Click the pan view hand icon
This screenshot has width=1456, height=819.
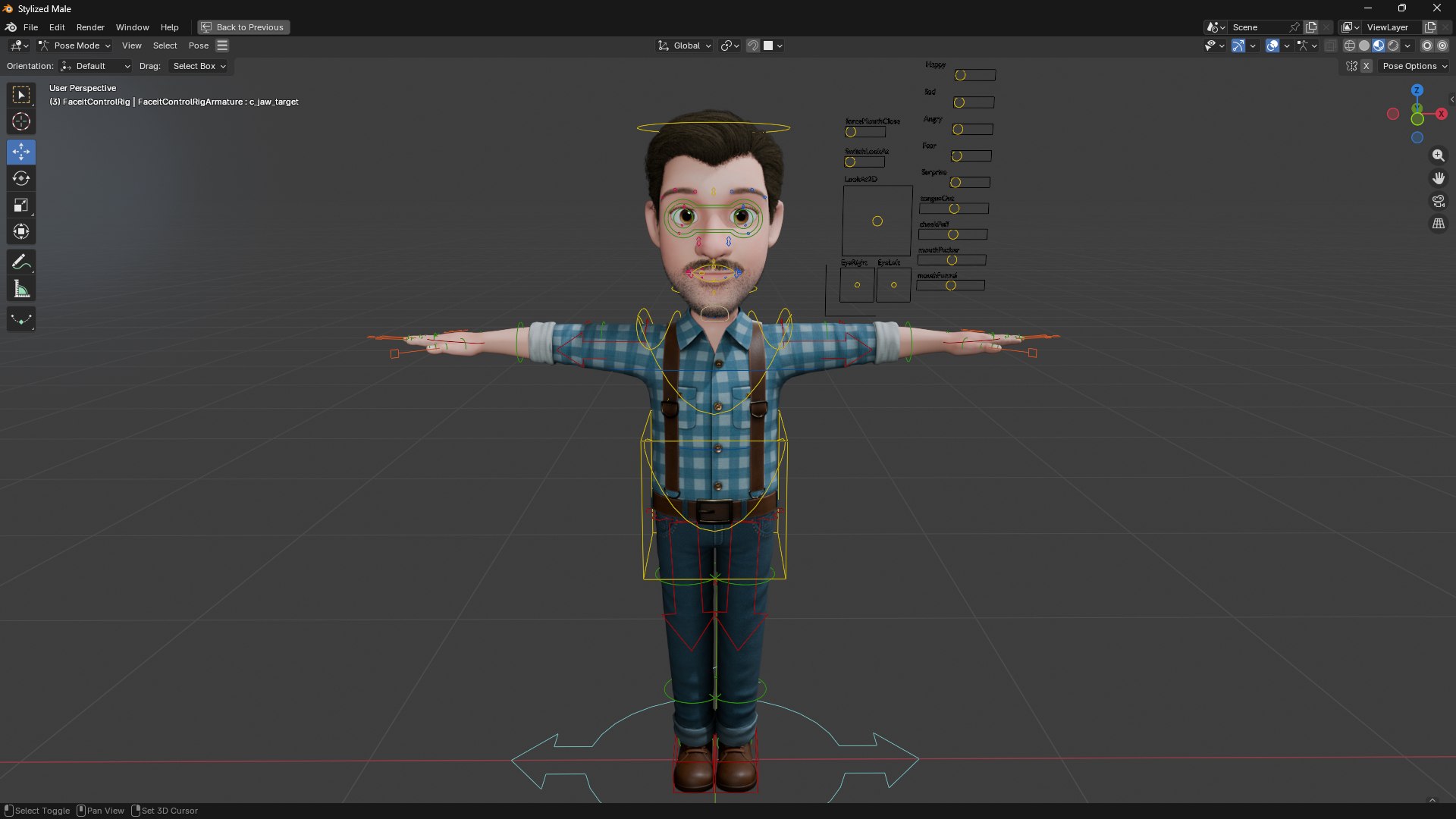point(1438,178)
